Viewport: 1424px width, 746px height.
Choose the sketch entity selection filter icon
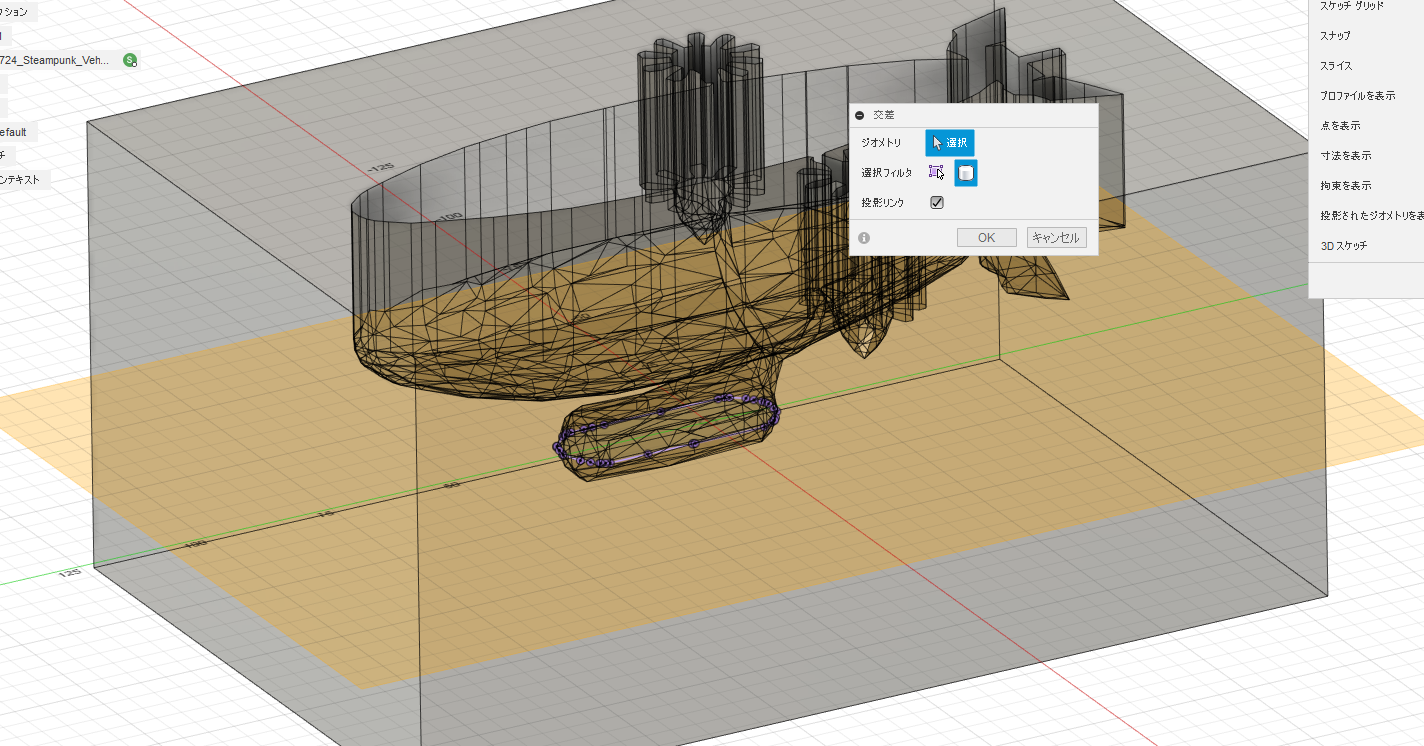pyautogui.click(x=936, y=173)
